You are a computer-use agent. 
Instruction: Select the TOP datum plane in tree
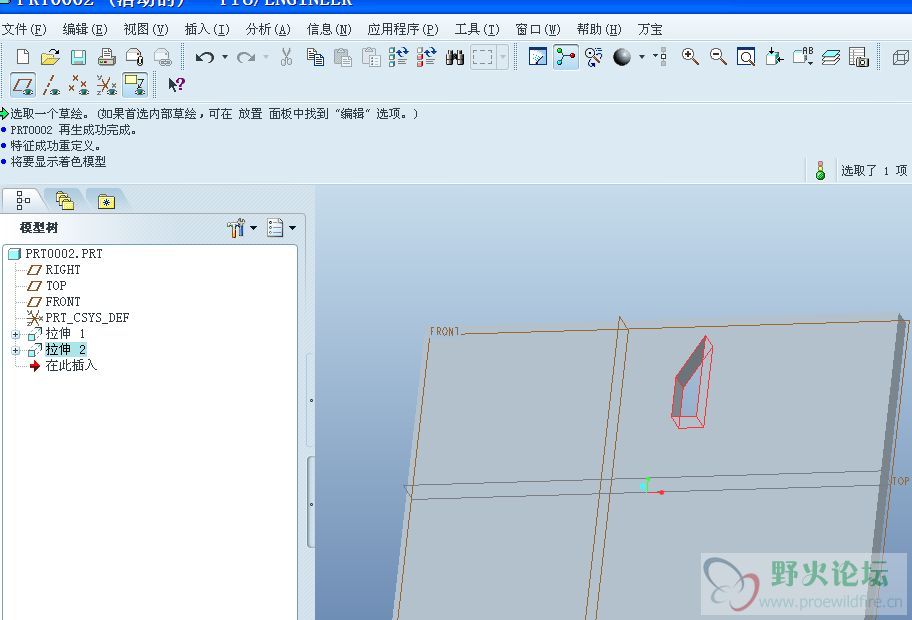[x=56, y=286]
